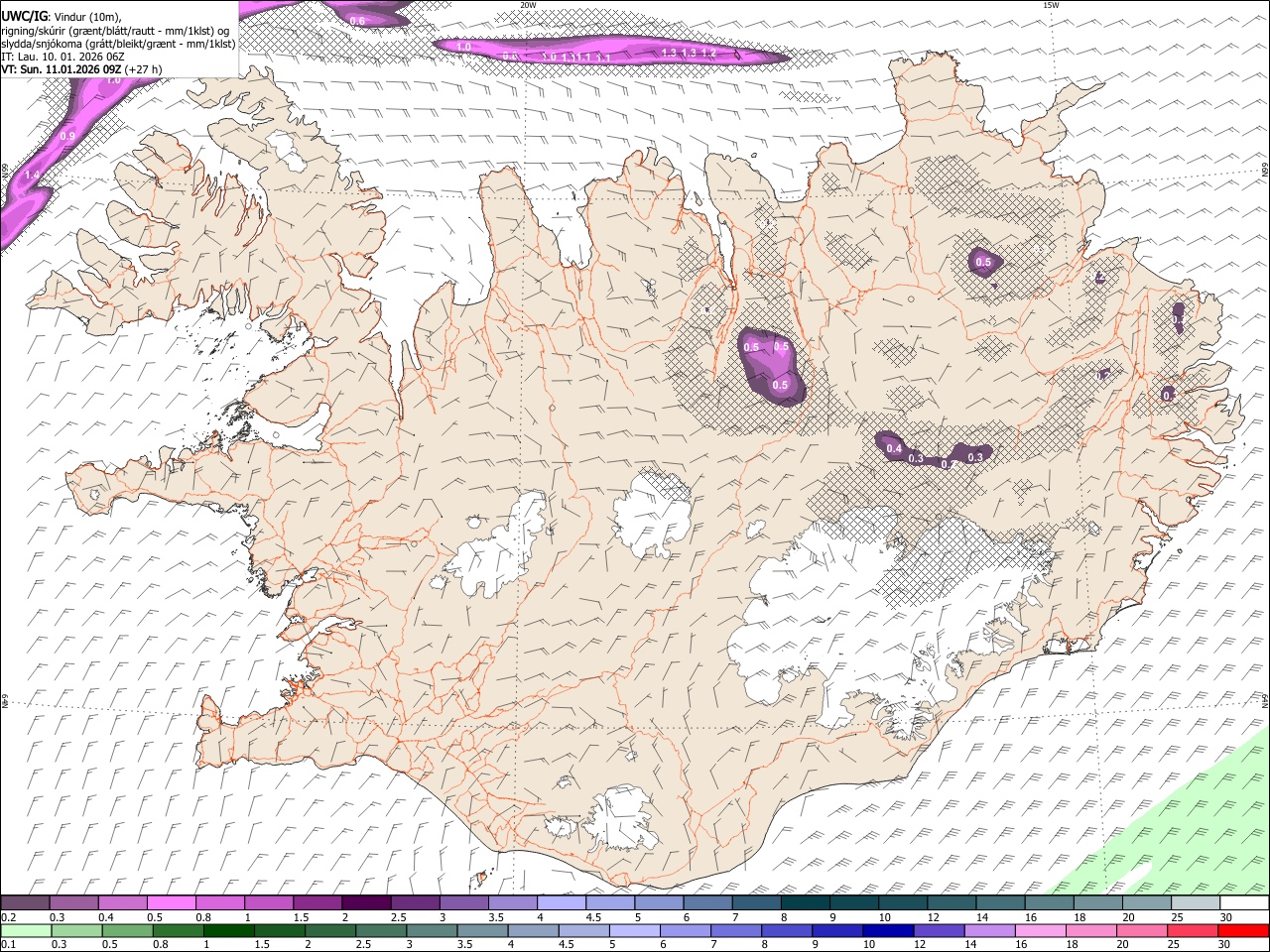Click the '1.4' value on the northwest snow band

tap(32, 175)
